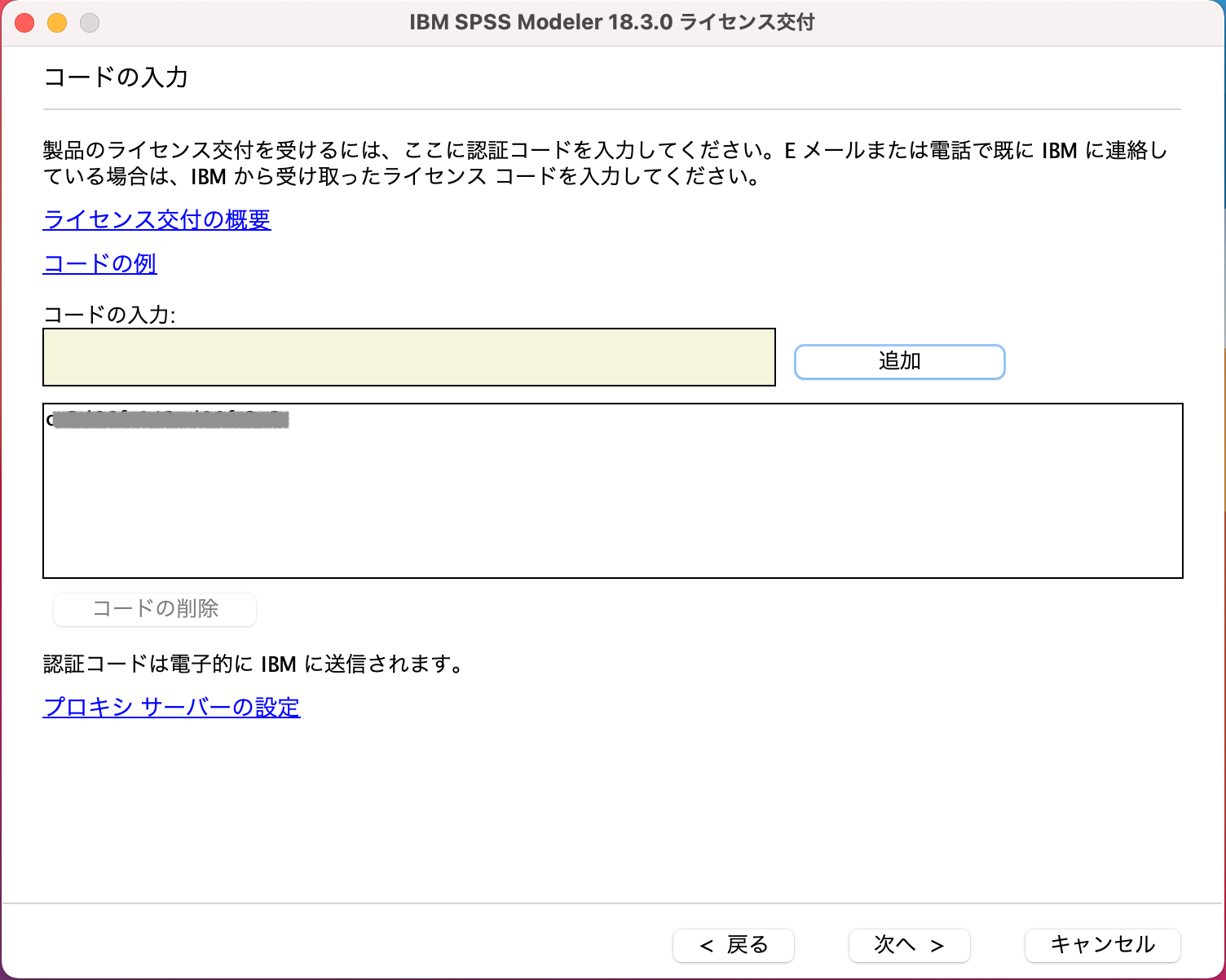Click the code entry input field
The height and width of the screenshot is (980, 1226).
tap(409, 357)
